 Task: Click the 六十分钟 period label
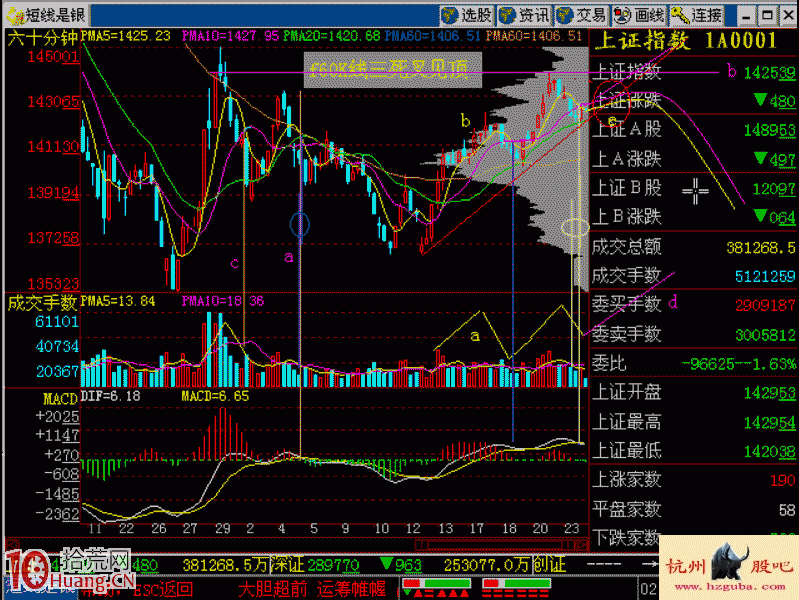(43, 37)
